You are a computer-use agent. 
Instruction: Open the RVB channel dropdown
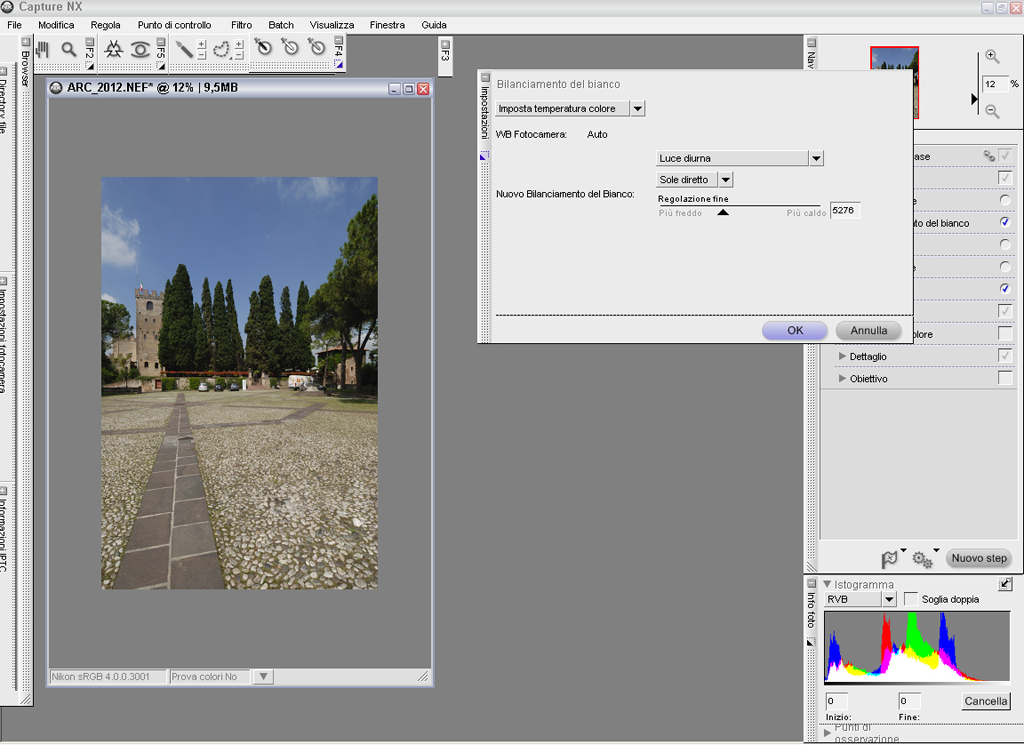pos(889,599)
